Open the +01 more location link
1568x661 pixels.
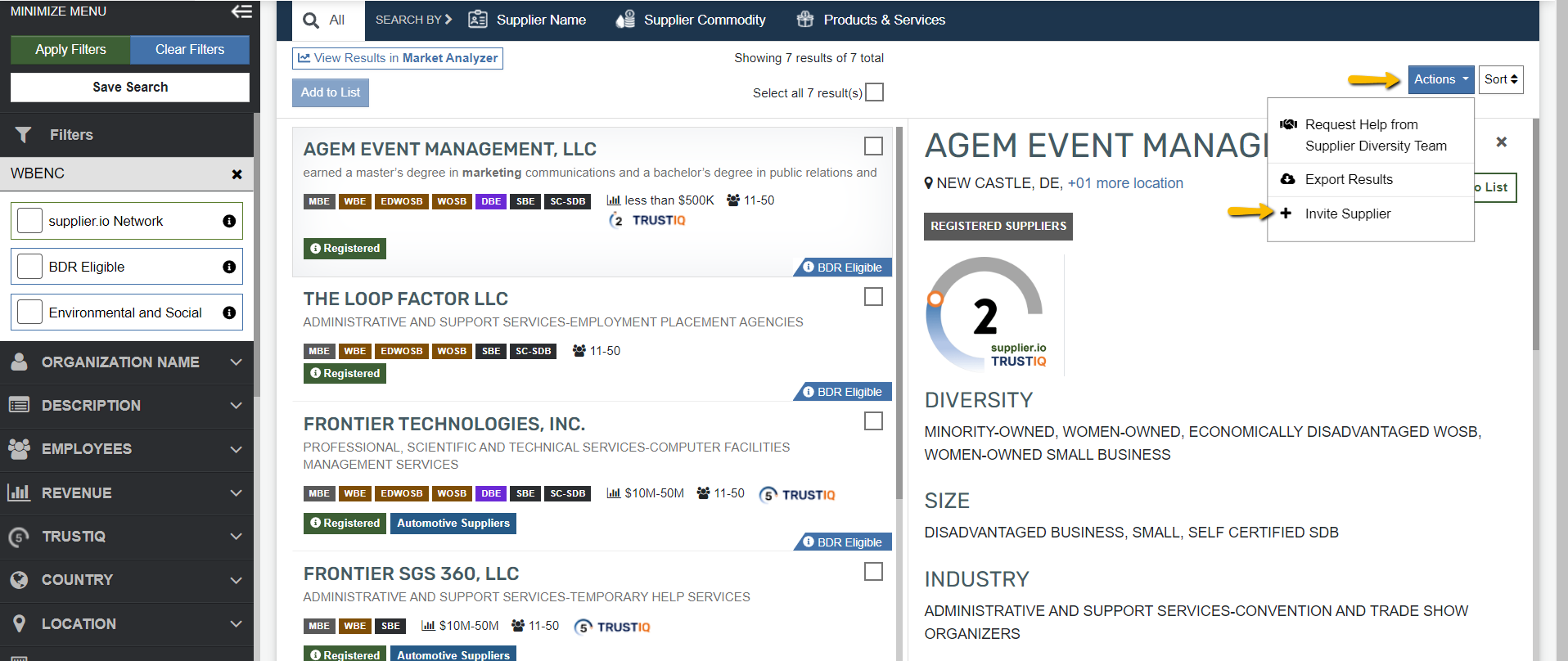tap(1125, 183)
